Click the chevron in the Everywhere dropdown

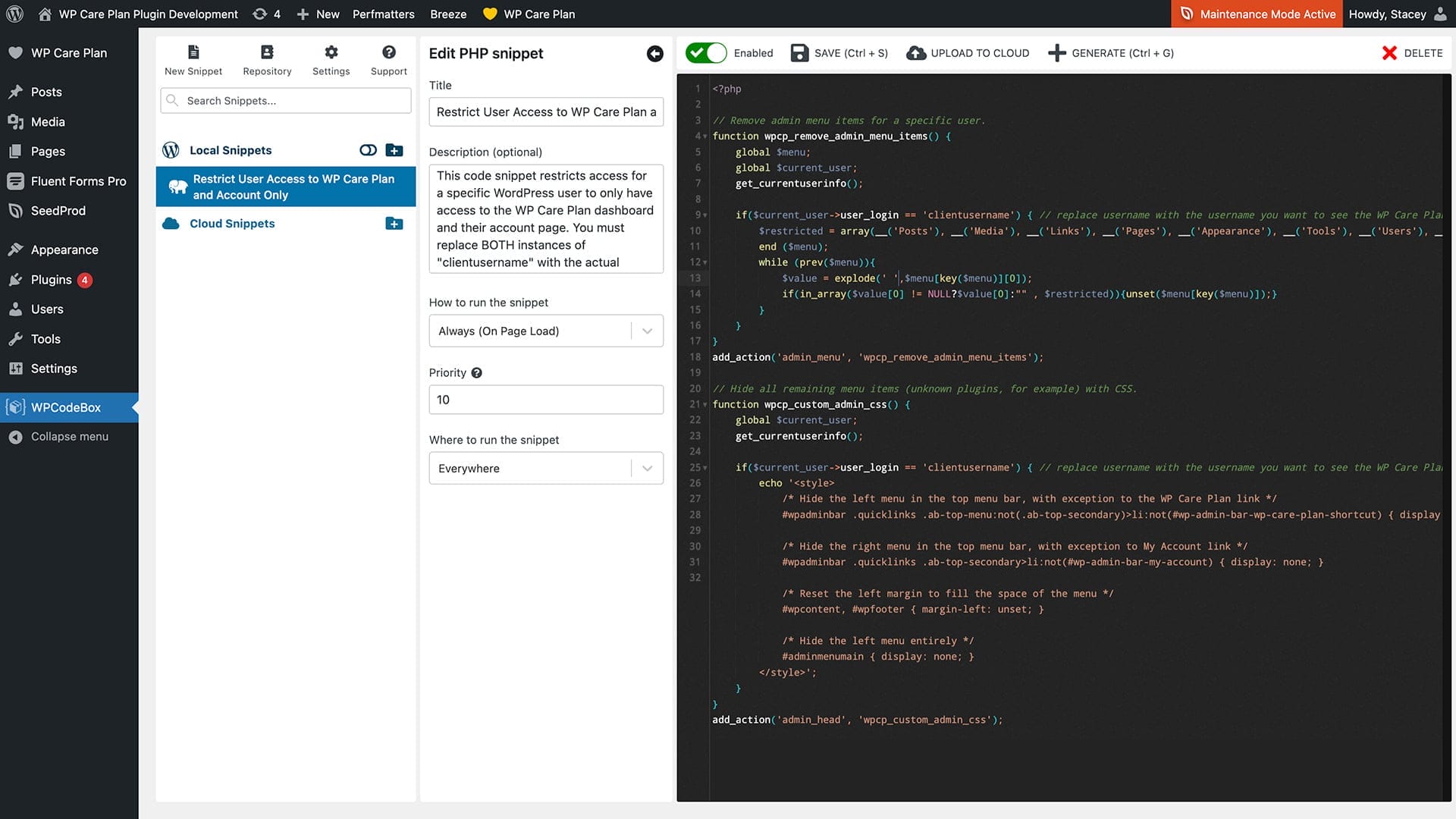pyautogui.click(x=647, y=469)
